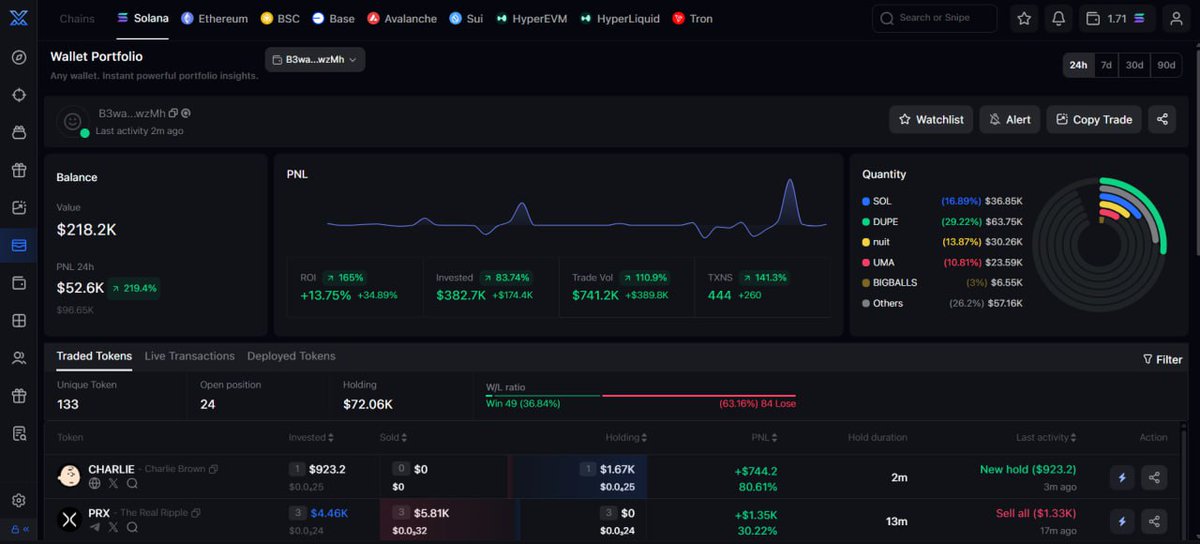The image size is (1200, 544).
Task: Click the Quantity donut chart
Action: tap(1099, 244)
